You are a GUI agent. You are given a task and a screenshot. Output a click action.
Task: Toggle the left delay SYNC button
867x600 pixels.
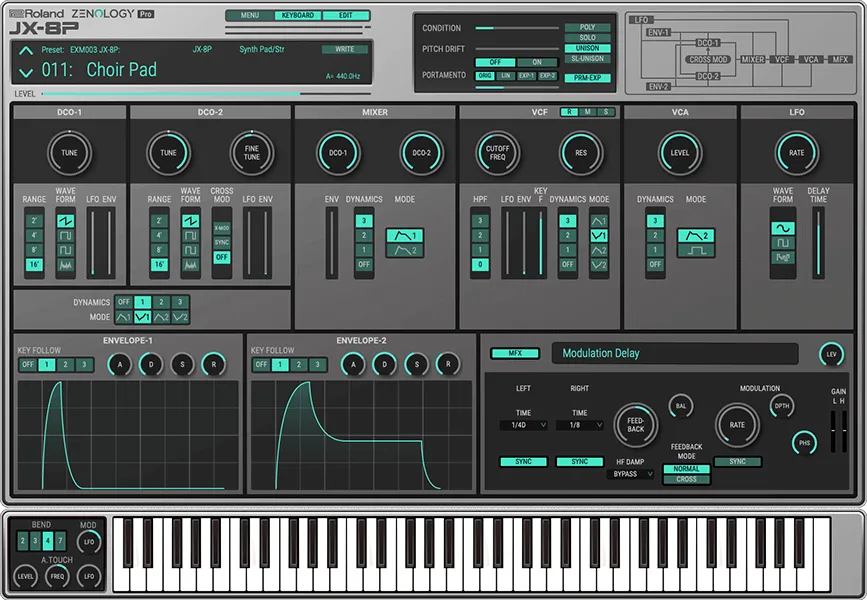click(524, 462)
